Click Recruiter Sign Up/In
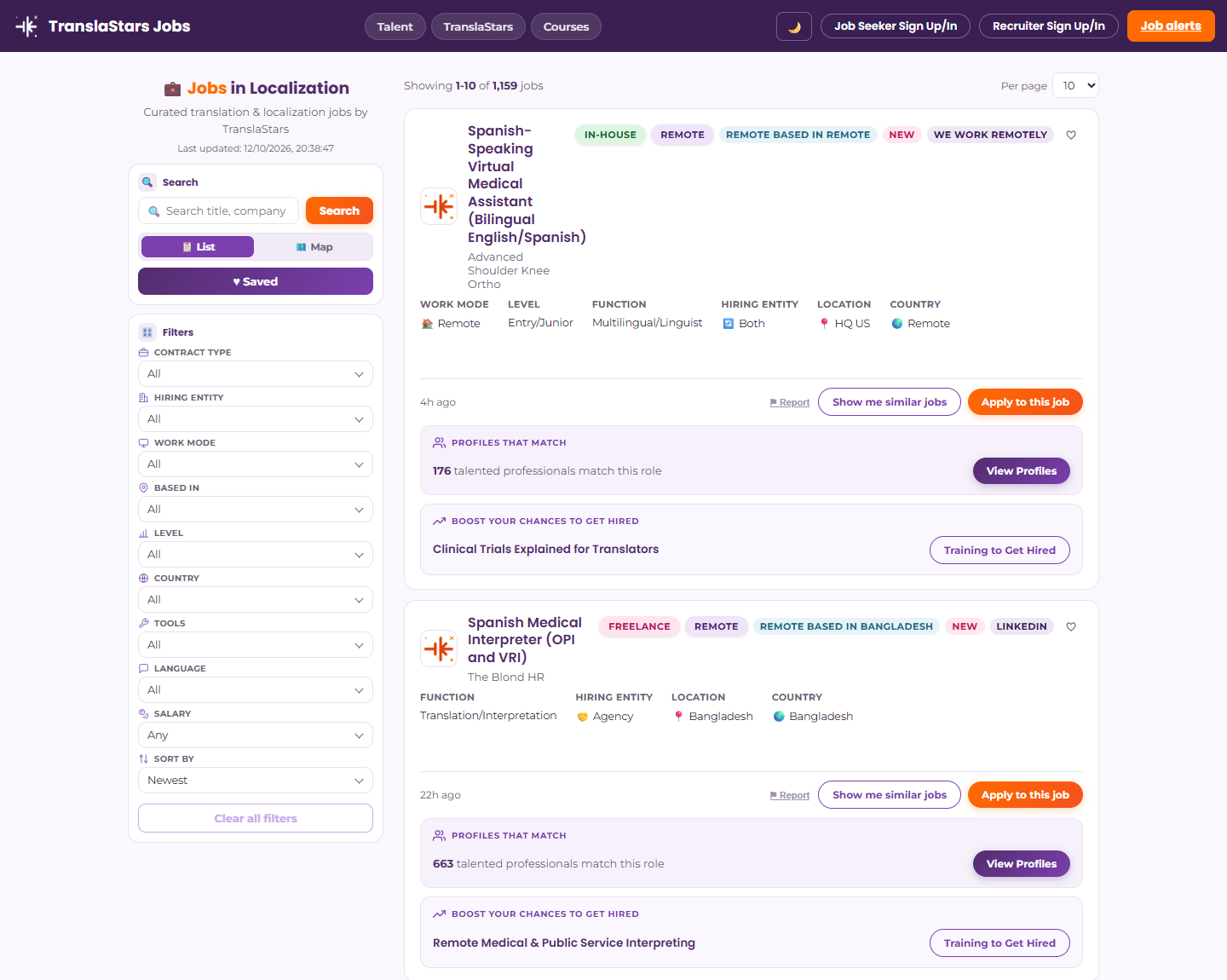The width and height of the screenshot is (1227, 980). [x=1049, y=26]
